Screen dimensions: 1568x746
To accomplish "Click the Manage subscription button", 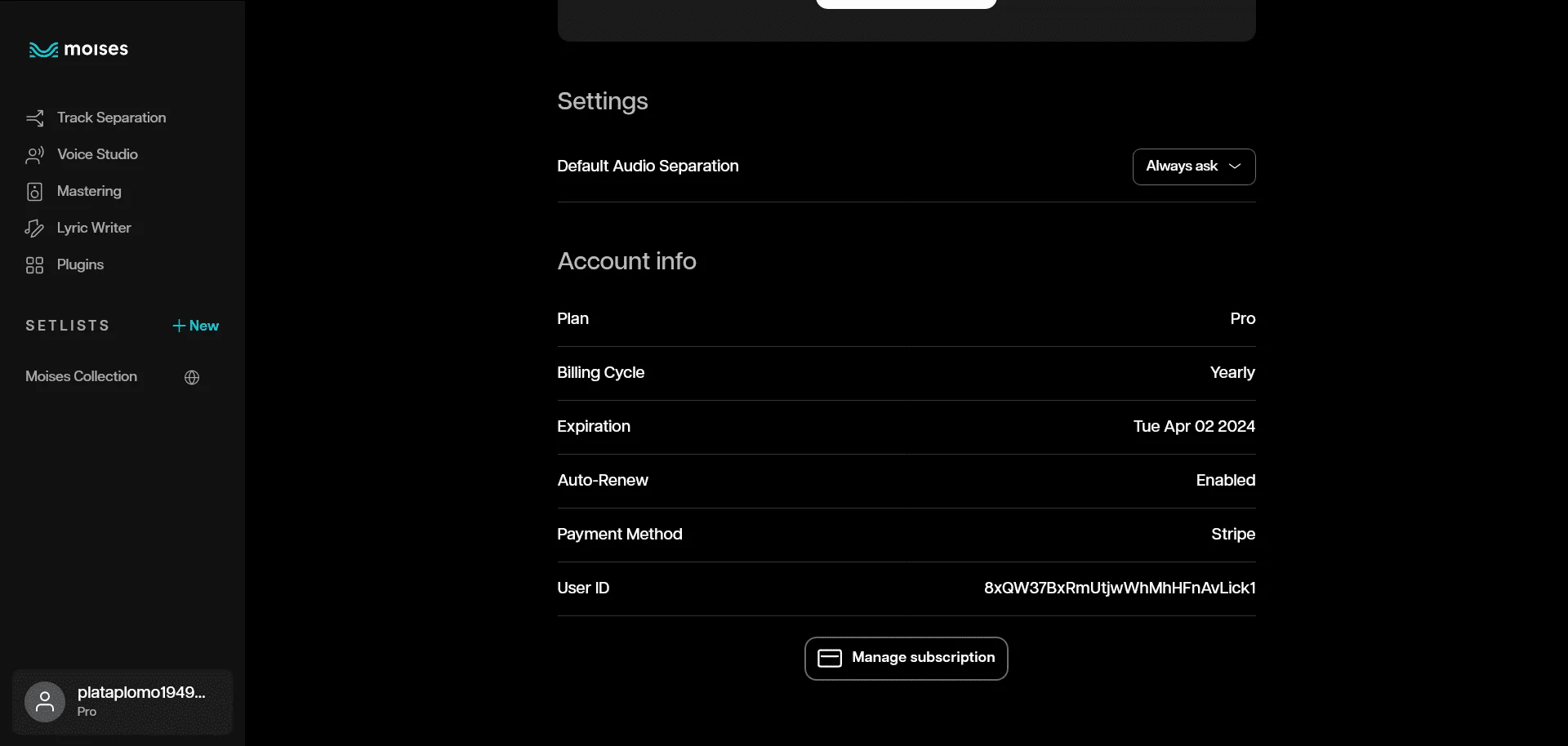I will [x=906, y=659].
